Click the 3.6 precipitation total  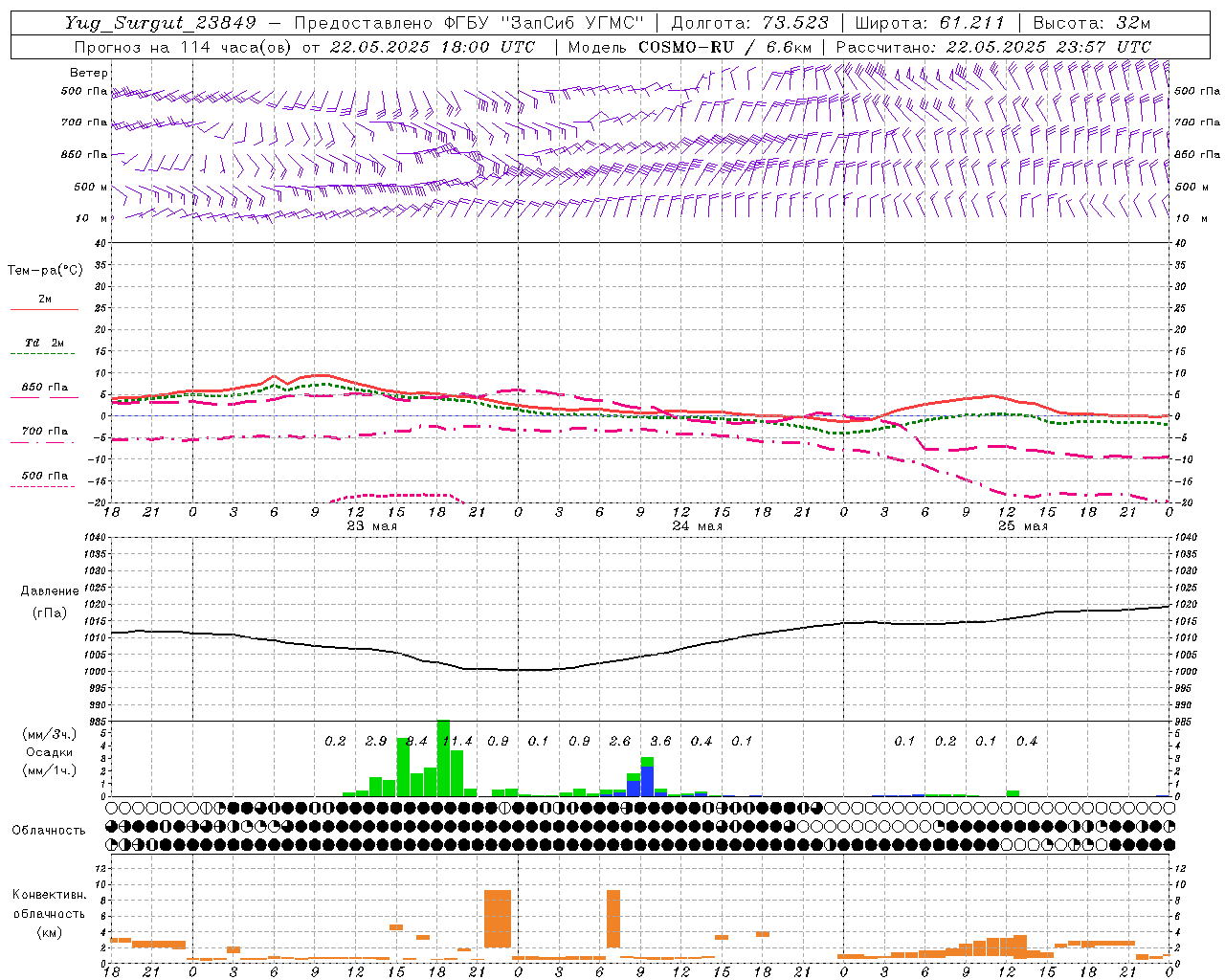click(660, 742)
